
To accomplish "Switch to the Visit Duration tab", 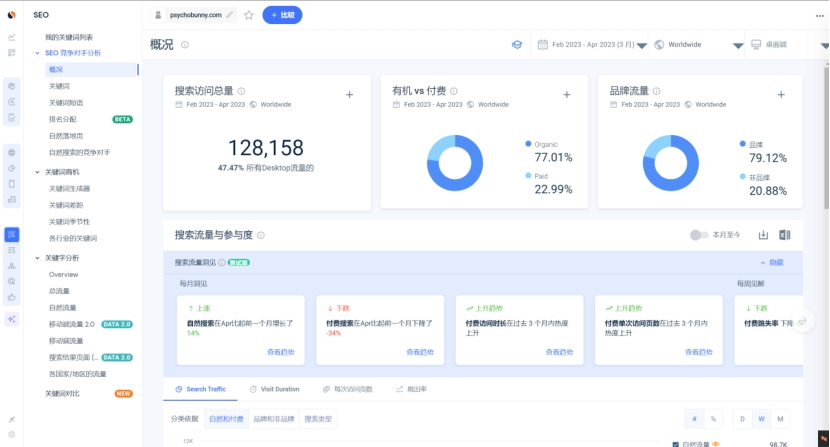I will click(275, 389).
